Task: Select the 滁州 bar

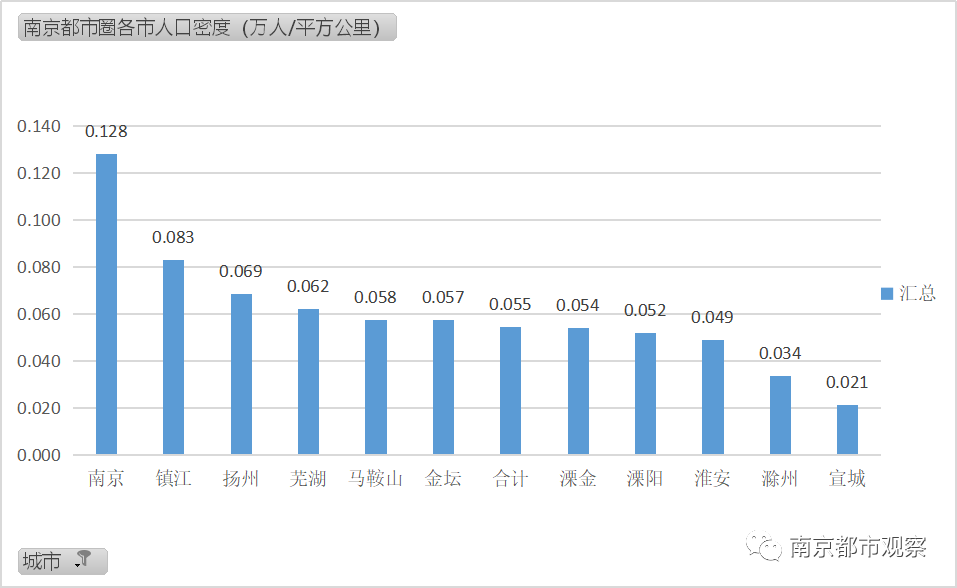Action: 780,415
